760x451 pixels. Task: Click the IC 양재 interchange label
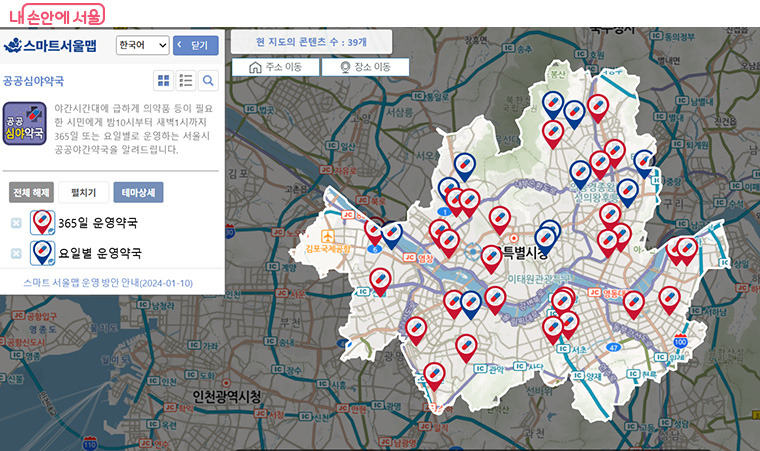(586, 376)
